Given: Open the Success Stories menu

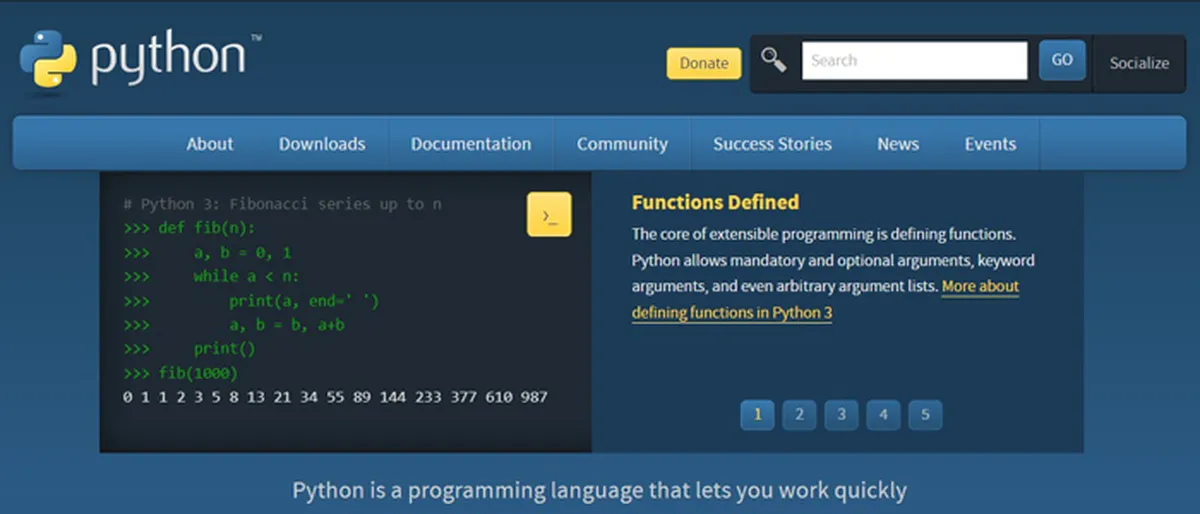Looking at the screenshot, I should pos(772,144).
